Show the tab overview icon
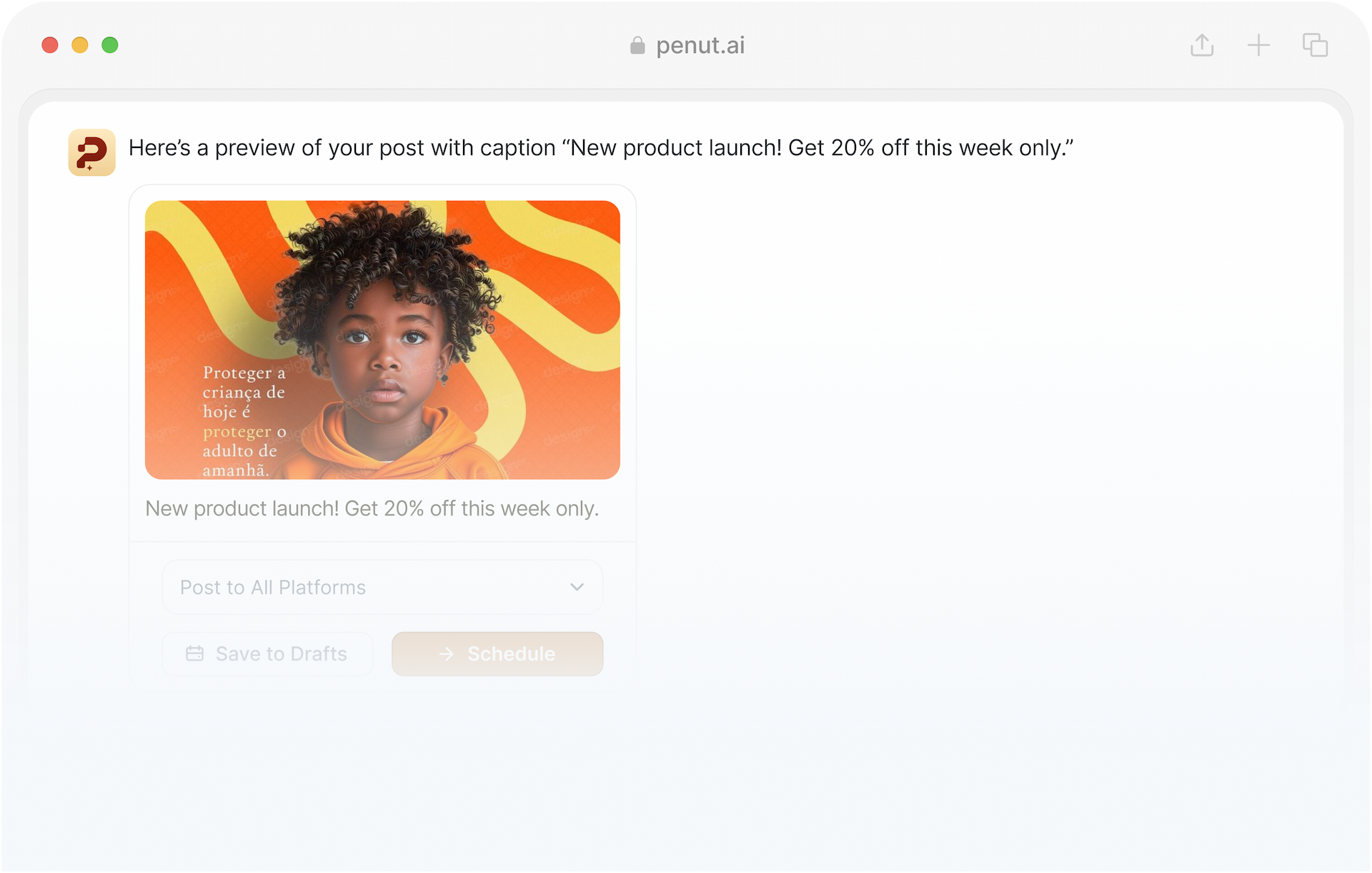The height and width of the screenshot is (873, 1372). [1315, 45]
